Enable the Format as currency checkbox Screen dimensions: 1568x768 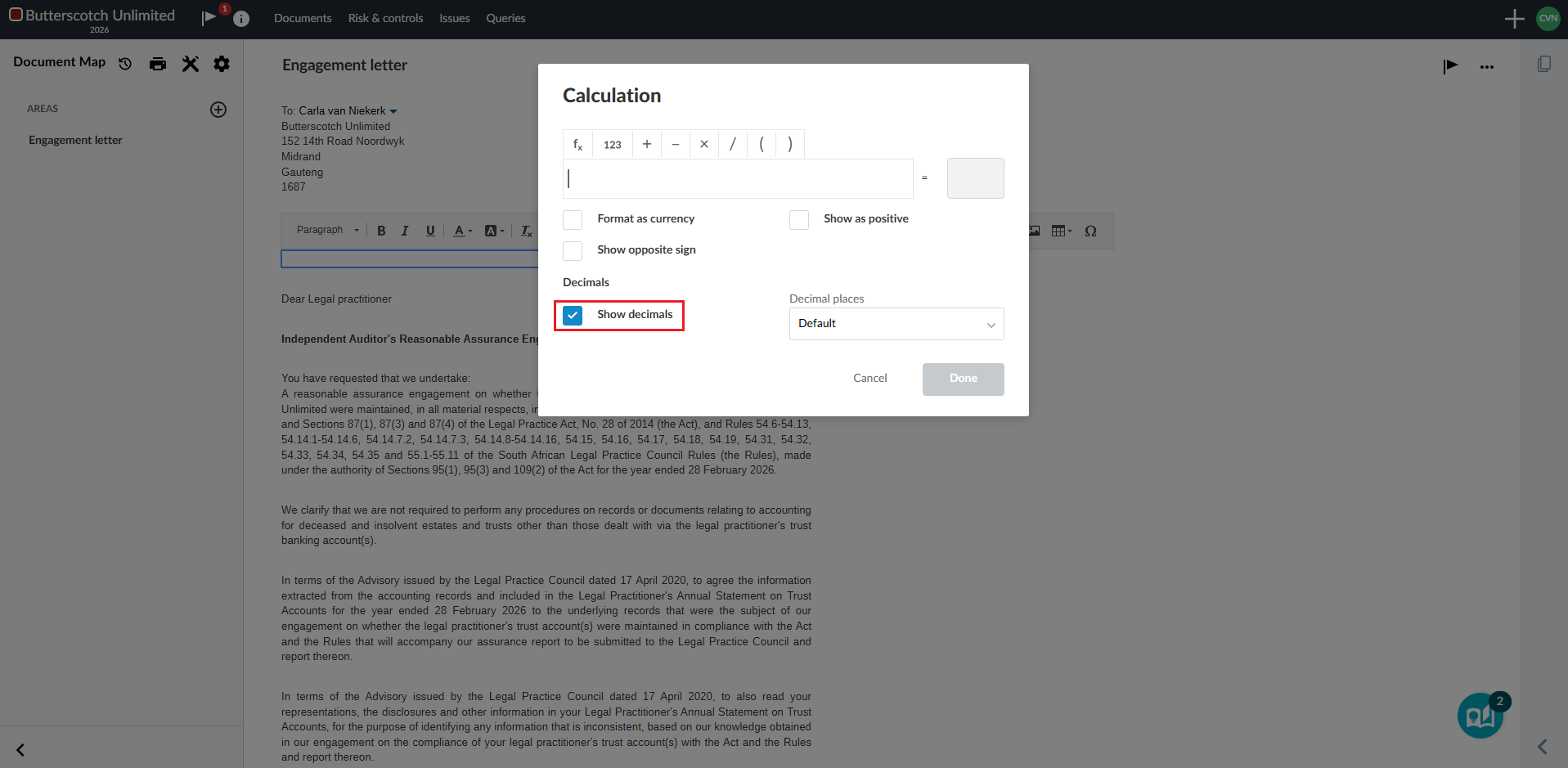click(573, 220)
